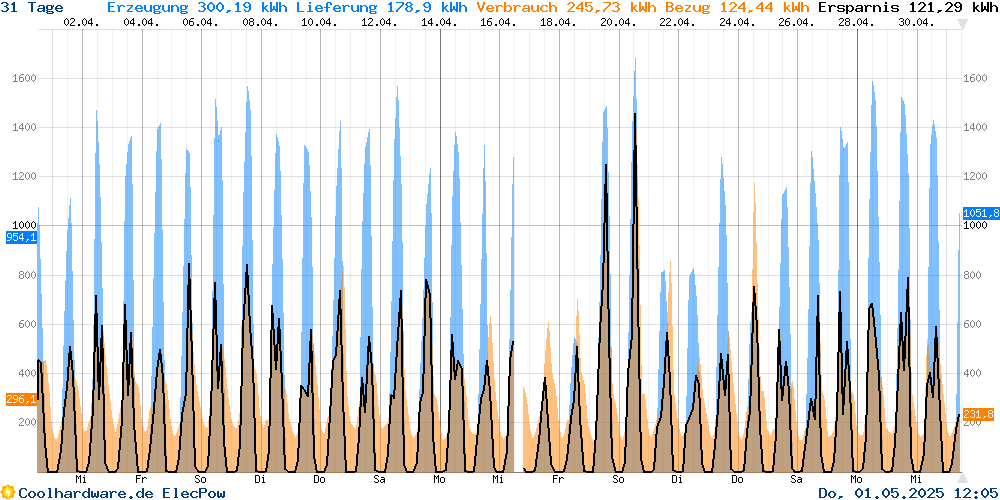Select the 20.04. date label
This screenshot has width=1000, height=500.
[x=618, y=22]
